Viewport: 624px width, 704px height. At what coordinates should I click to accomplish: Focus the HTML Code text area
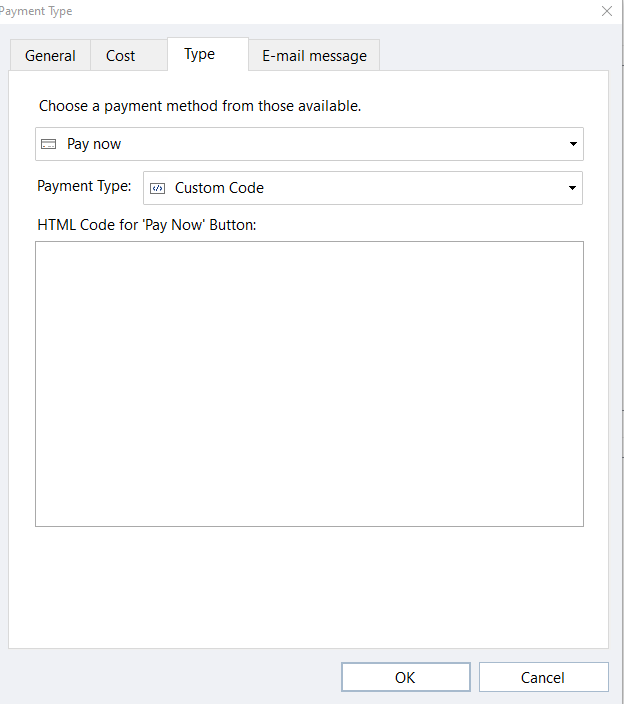(309, 384)
